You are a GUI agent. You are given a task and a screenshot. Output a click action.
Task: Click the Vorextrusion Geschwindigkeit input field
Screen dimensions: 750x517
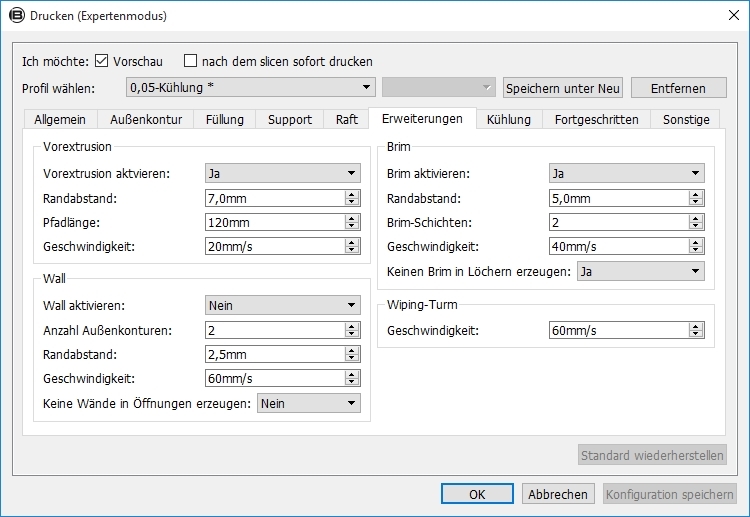[275, 246]
